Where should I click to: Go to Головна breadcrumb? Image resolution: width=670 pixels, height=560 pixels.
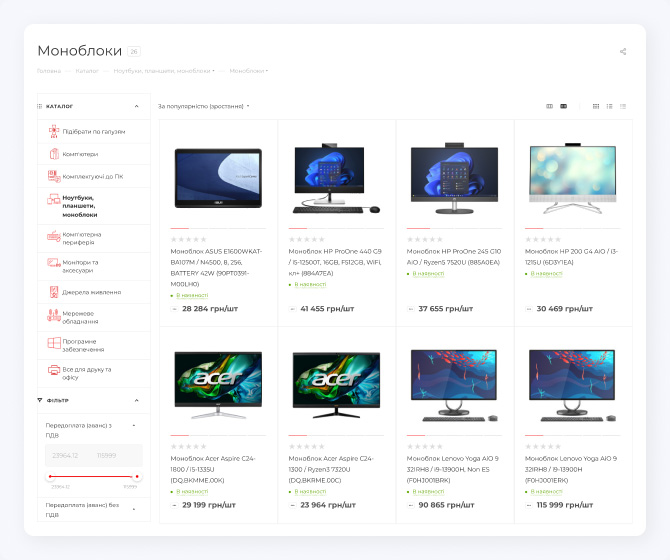pos(49,71)
